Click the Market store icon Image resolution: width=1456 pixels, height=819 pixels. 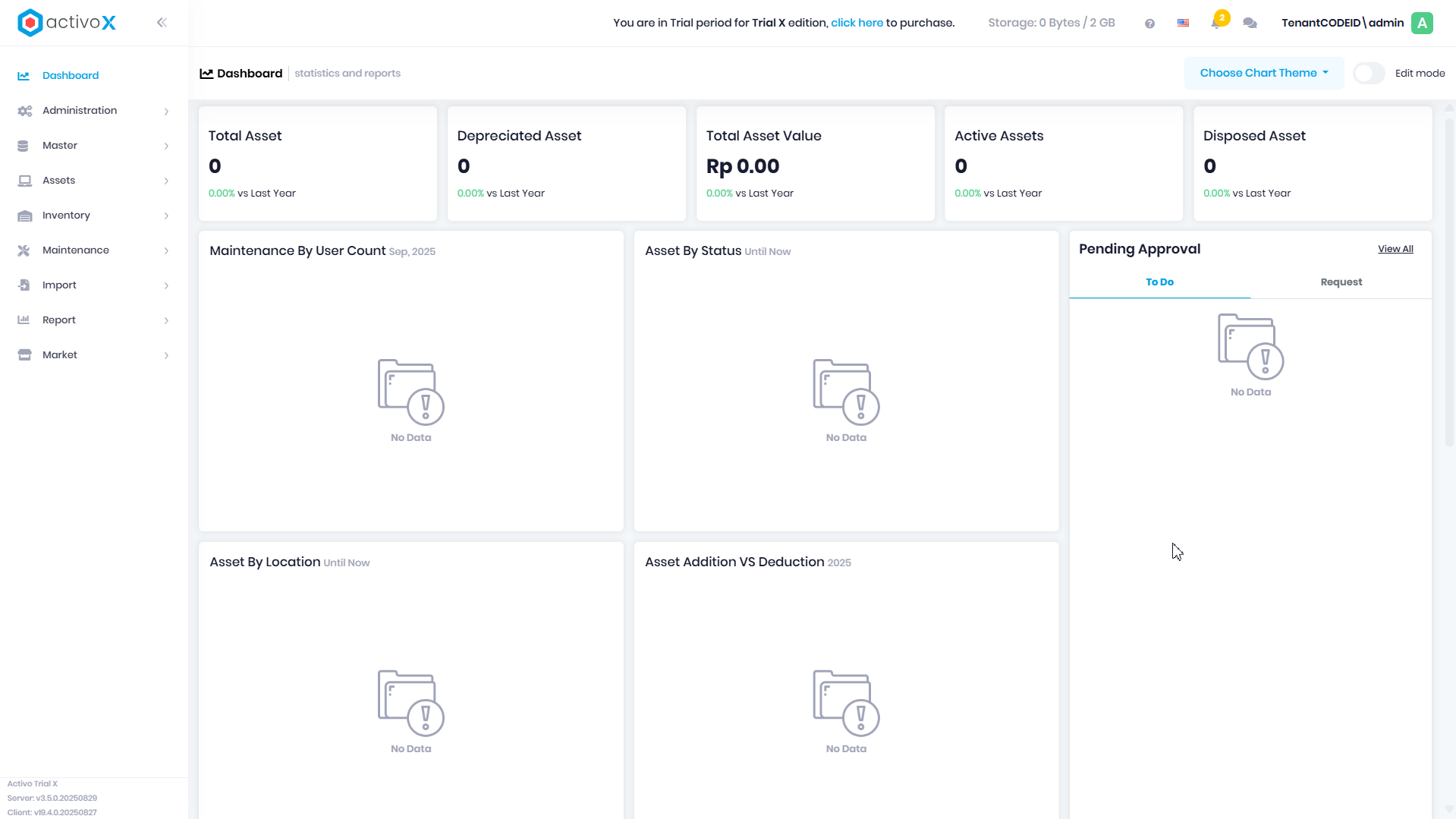24,355
